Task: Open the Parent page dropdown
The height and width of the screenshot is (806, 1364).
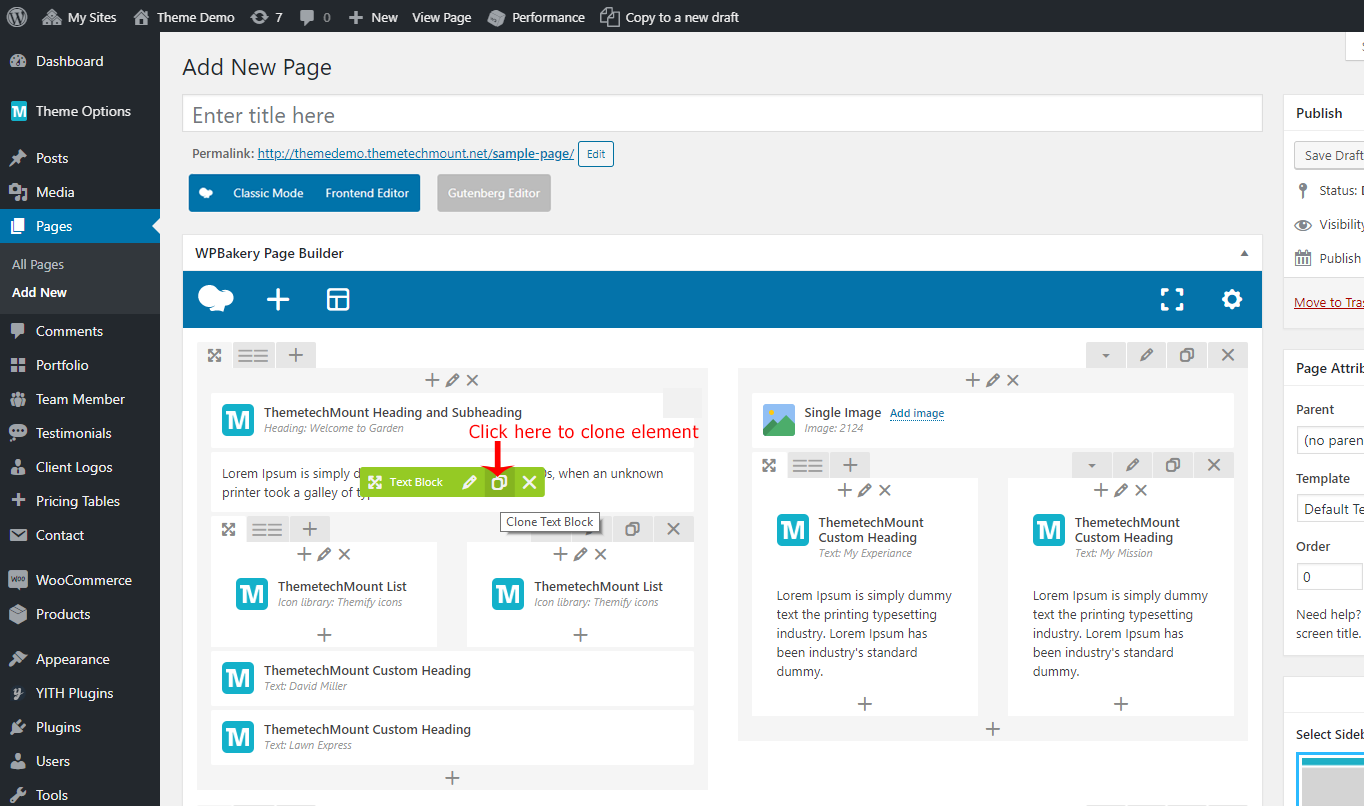Action: click(1329, 440)
